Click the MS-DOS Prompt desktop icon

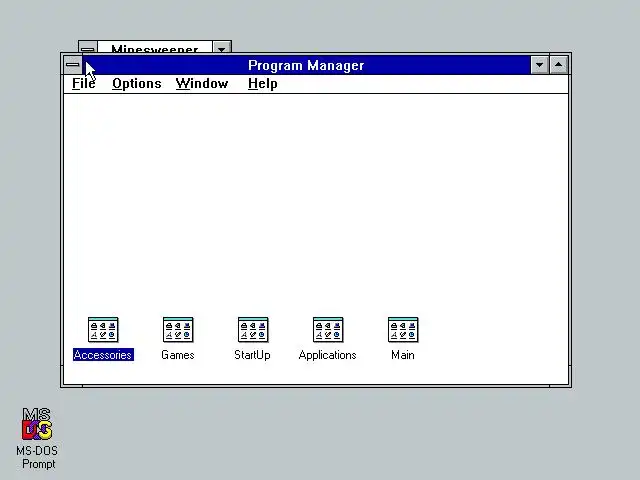point(37,424)
